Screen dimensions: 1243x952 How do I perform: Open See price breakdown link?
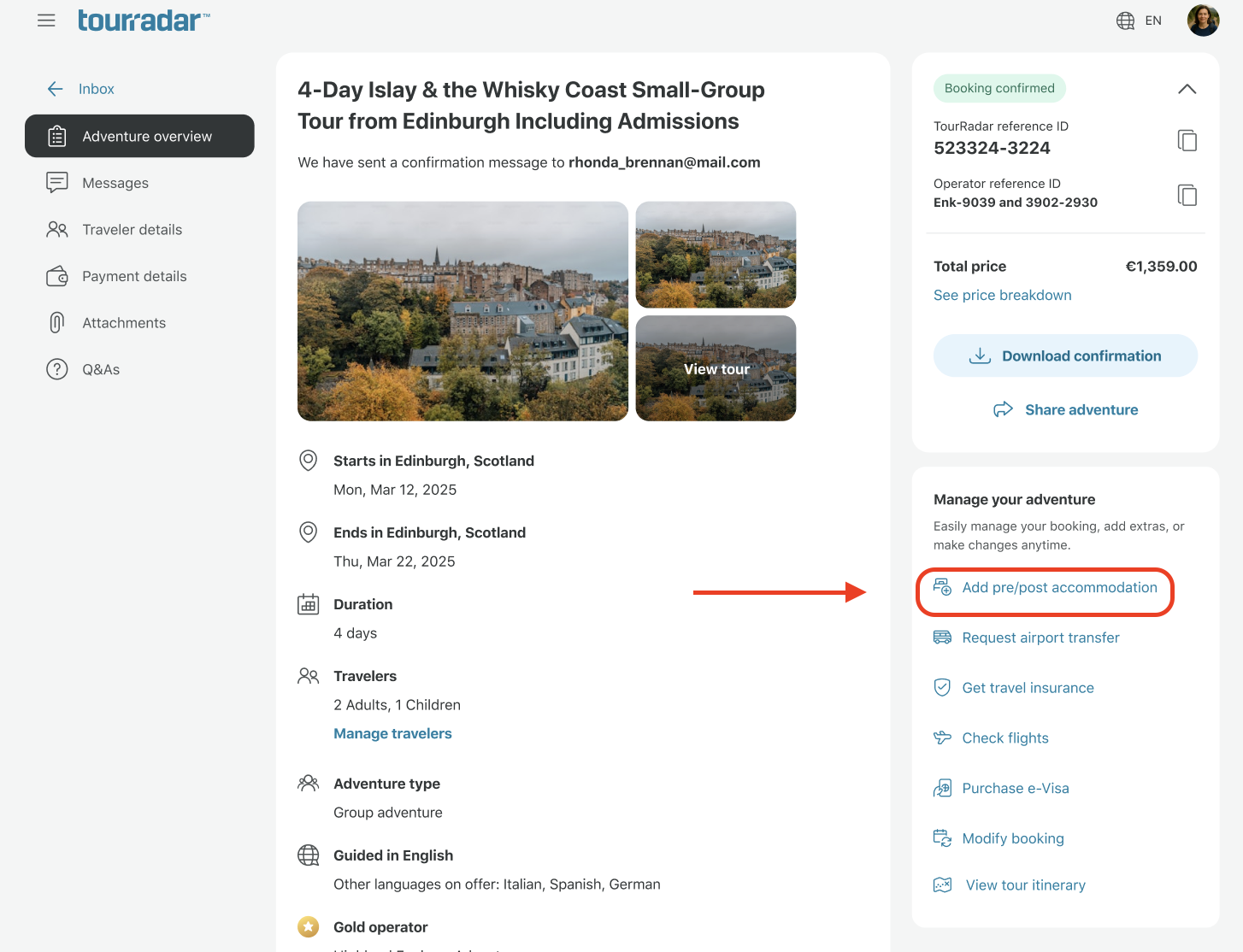point(1002,295)
